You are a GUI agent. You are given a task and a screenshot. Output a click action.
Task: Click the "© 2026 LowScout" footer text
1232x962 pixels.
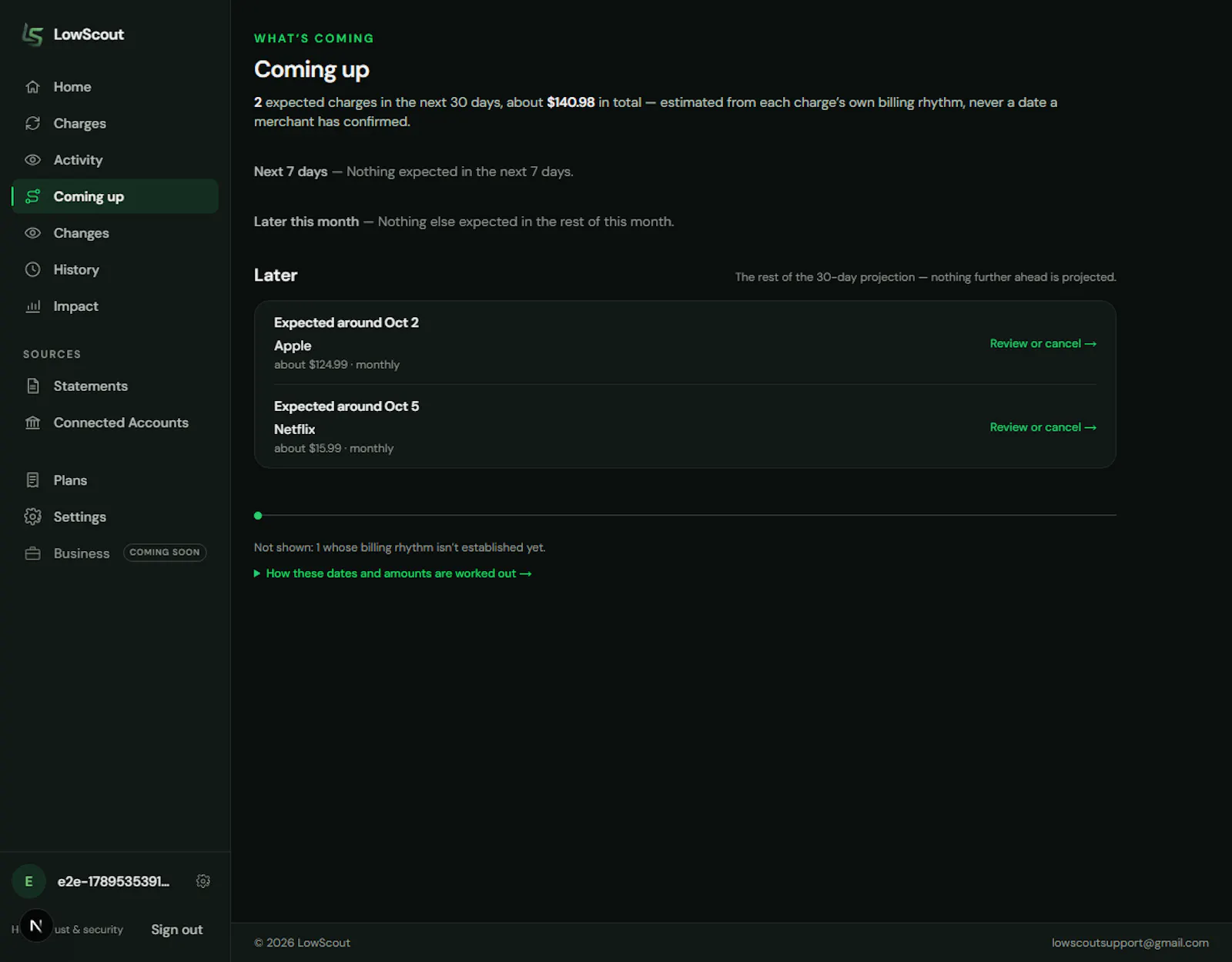[x=302, y=943]
